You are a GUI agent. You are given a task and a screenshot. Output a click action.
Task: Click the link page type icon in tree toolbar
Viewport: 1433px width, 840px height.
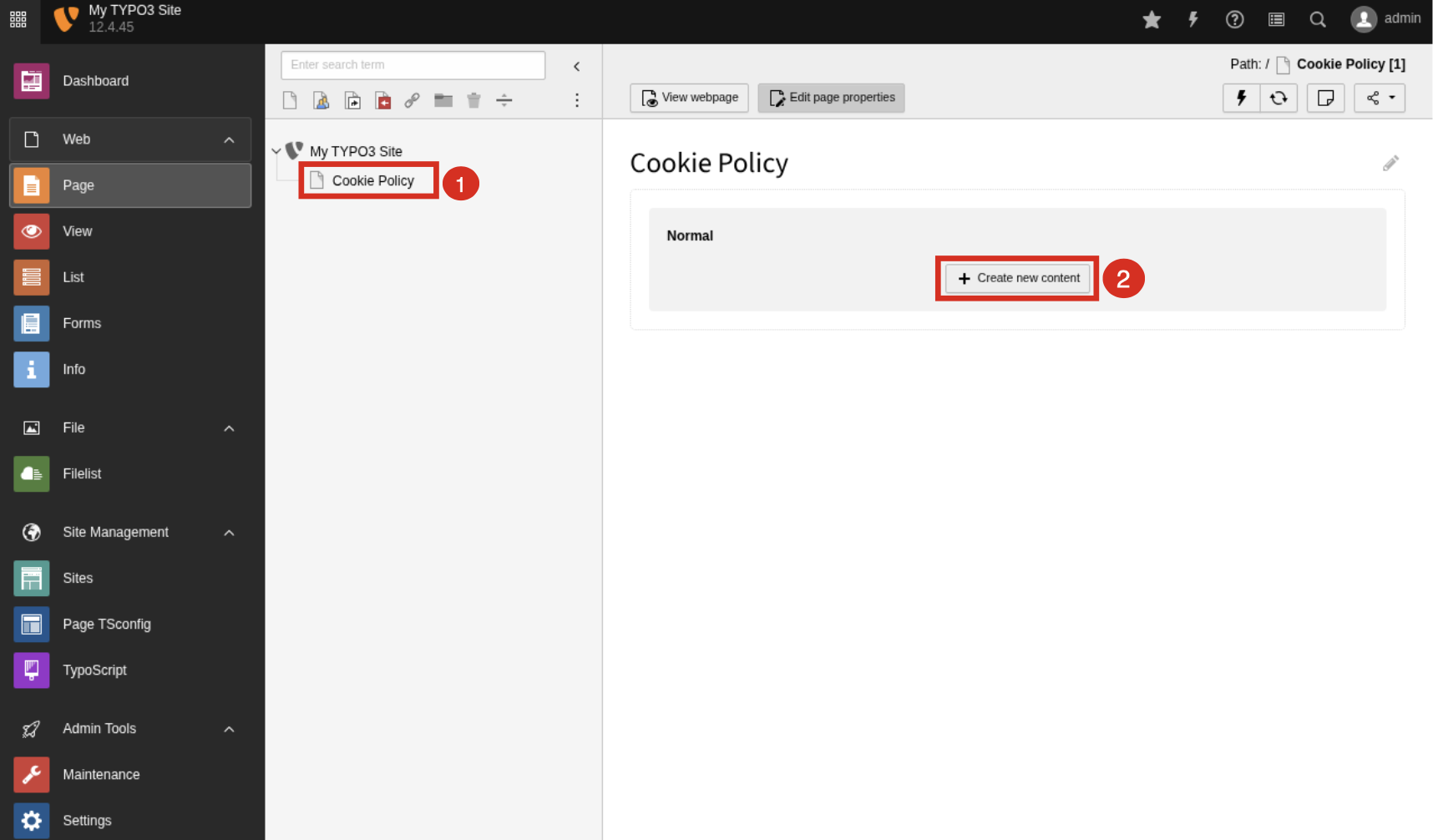[x=412, y=100]
